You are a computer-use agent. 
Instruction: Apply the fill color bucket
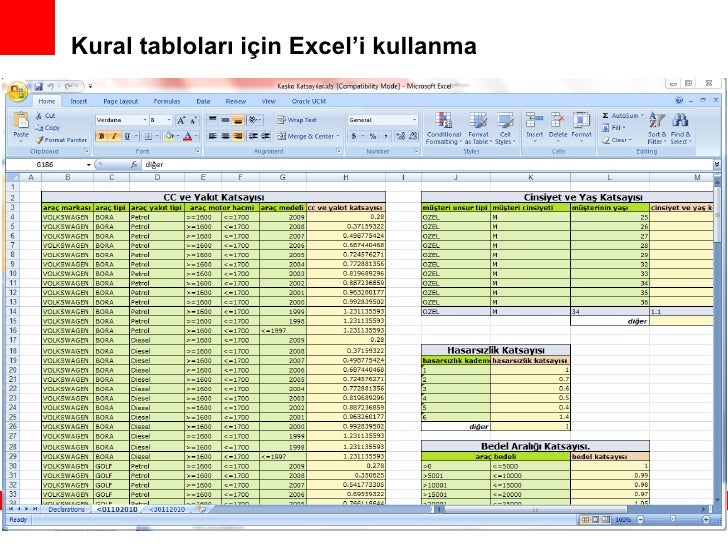[169, 136]
